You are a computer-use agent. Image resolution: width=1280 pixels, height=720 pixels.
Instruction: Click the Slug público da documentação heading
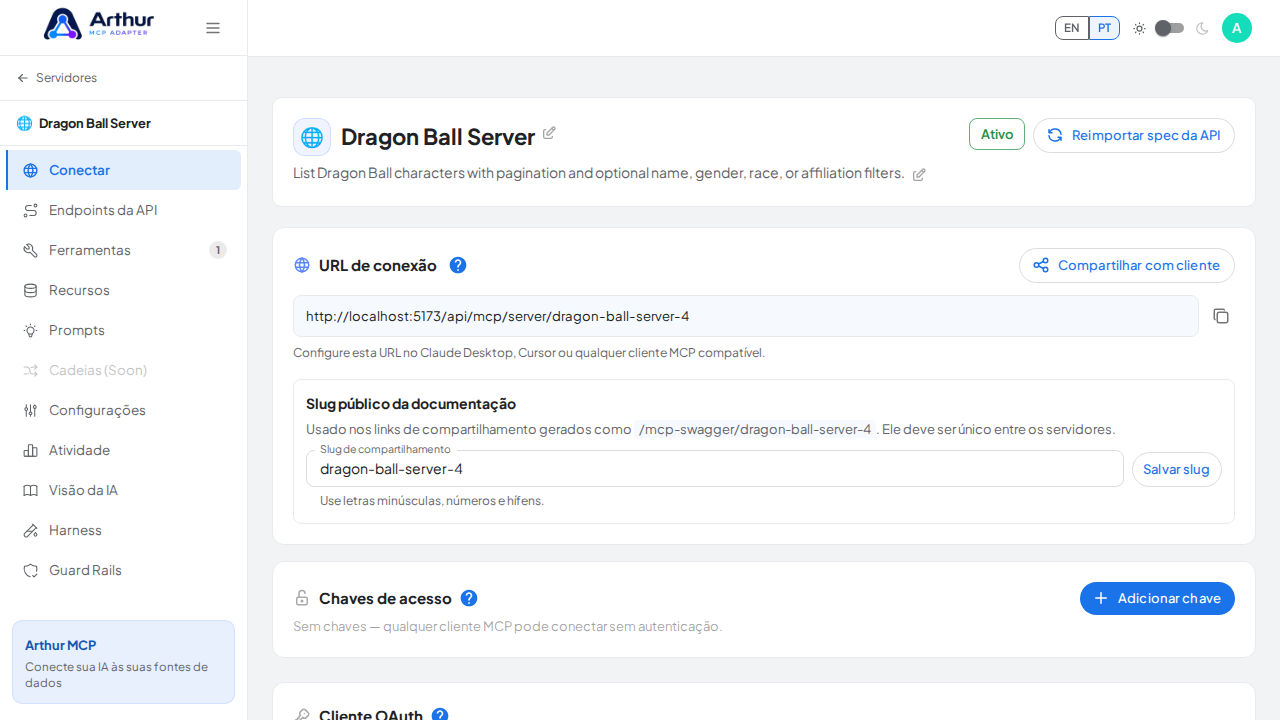(x=411, y=404)
